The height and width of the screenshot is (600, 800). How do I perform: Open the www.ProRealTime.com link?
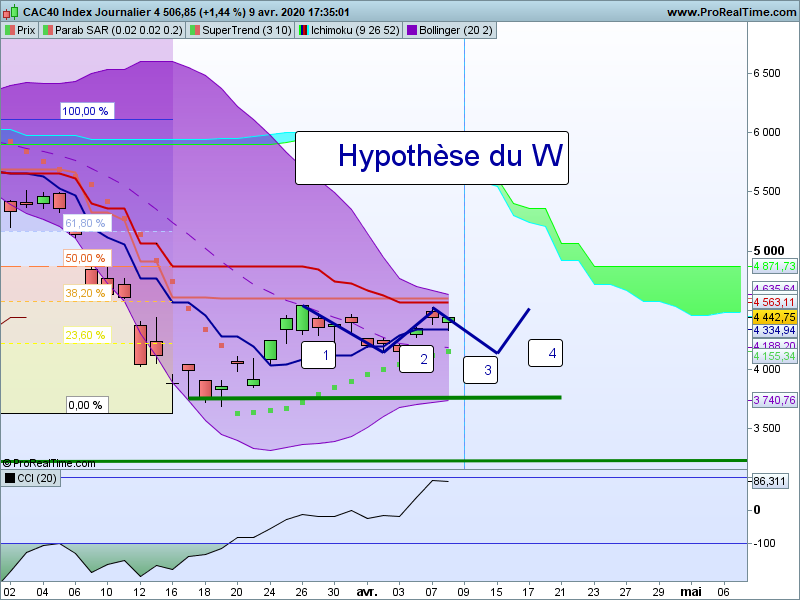point(731,12)
